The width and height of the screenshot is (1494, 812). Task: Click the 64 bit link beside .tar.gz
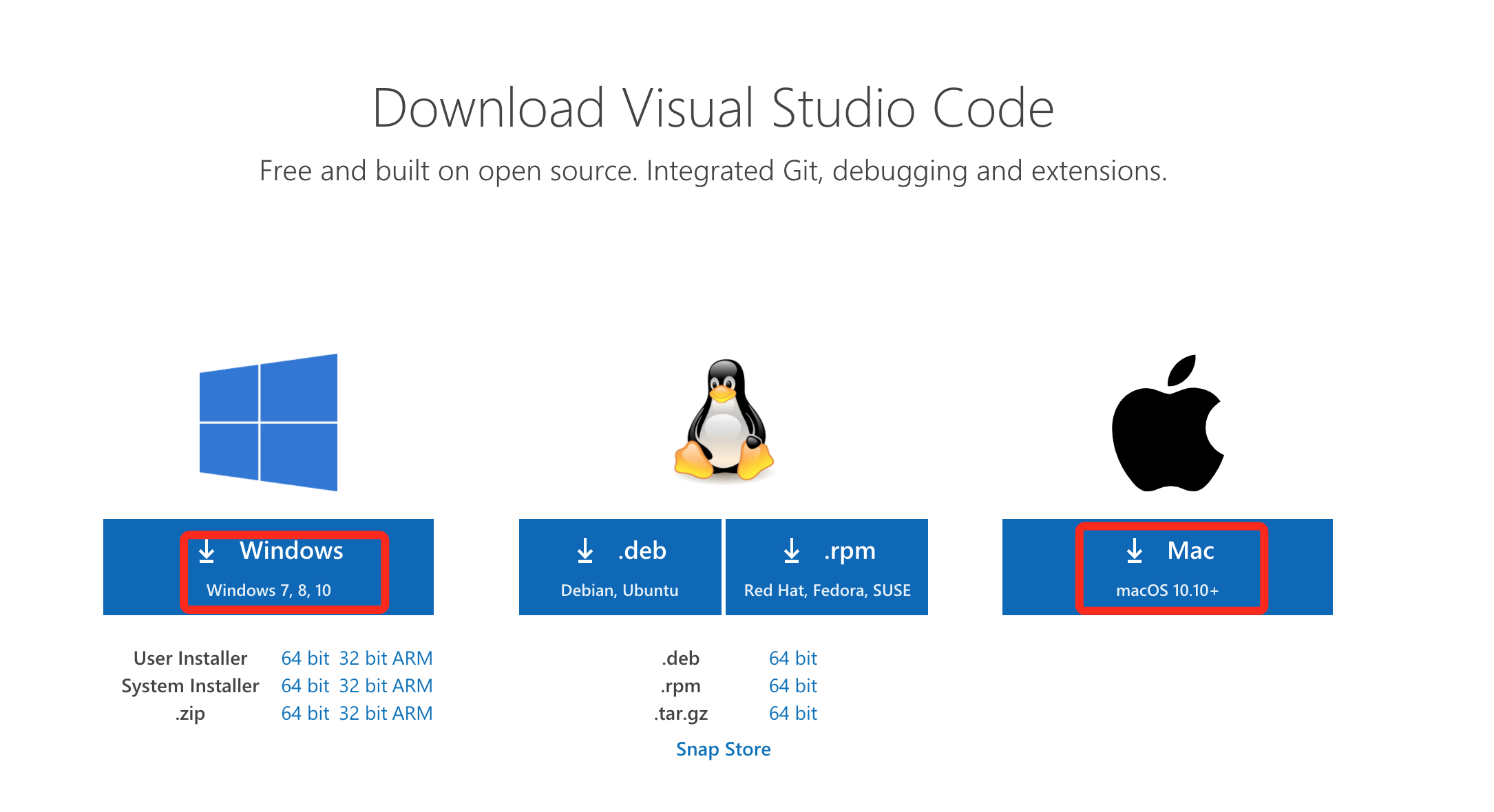(x=792, y=714)
